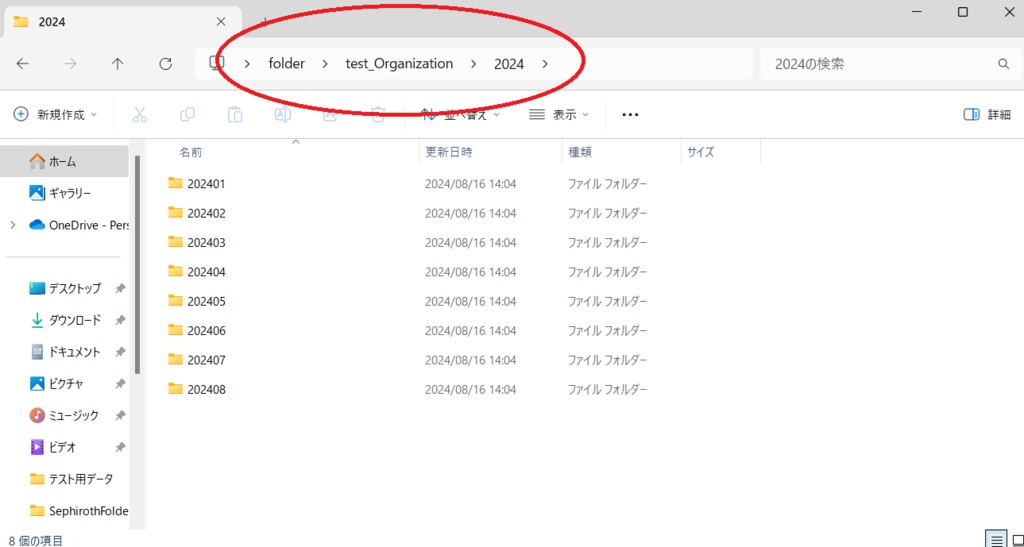Click the Paste clipboard icon
Screen dimensions: 1024x547
pyautogui.click(x=235, y=114)
